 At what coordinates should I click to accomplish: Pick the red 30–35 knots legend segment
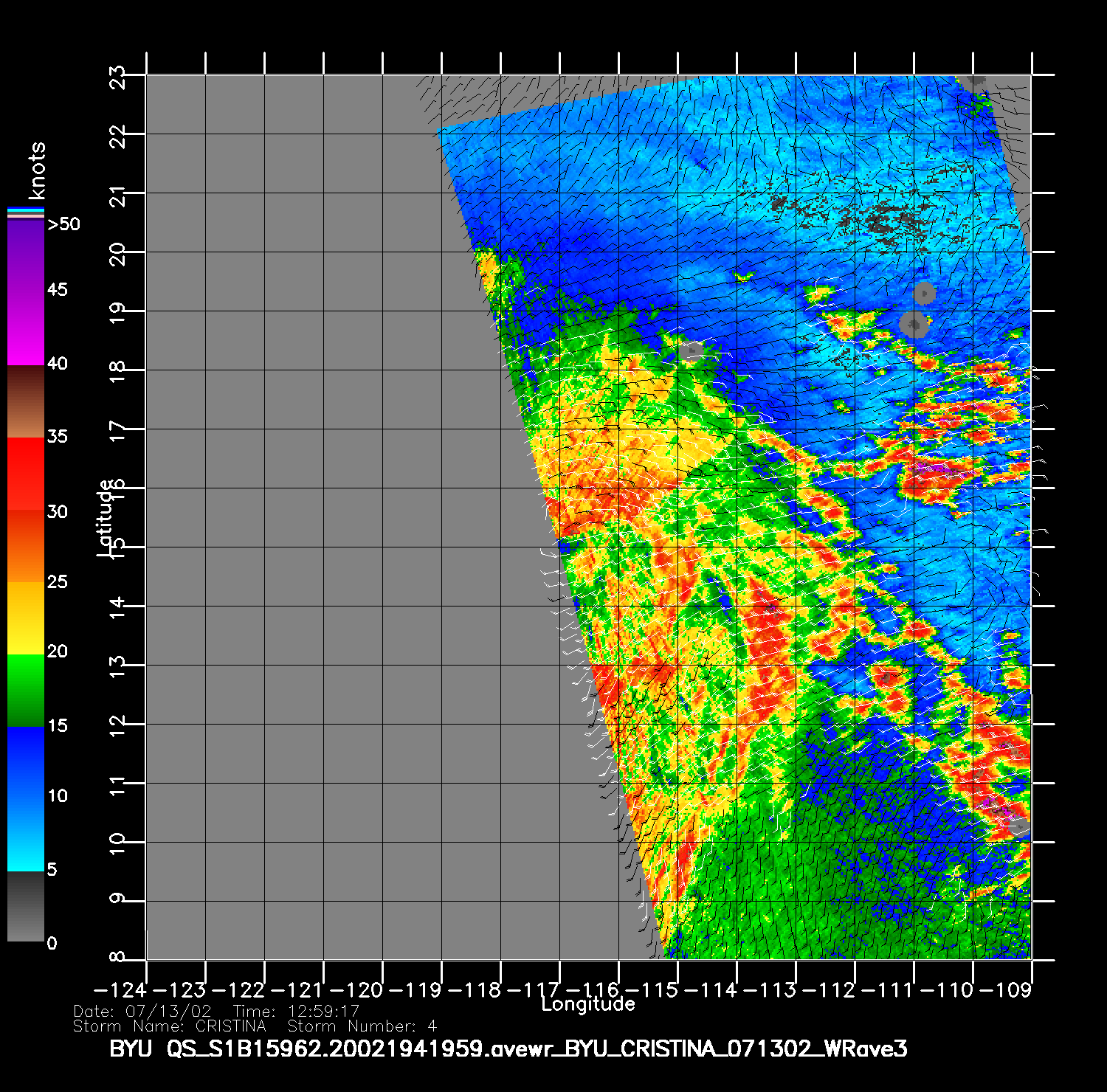pos(26,474)
